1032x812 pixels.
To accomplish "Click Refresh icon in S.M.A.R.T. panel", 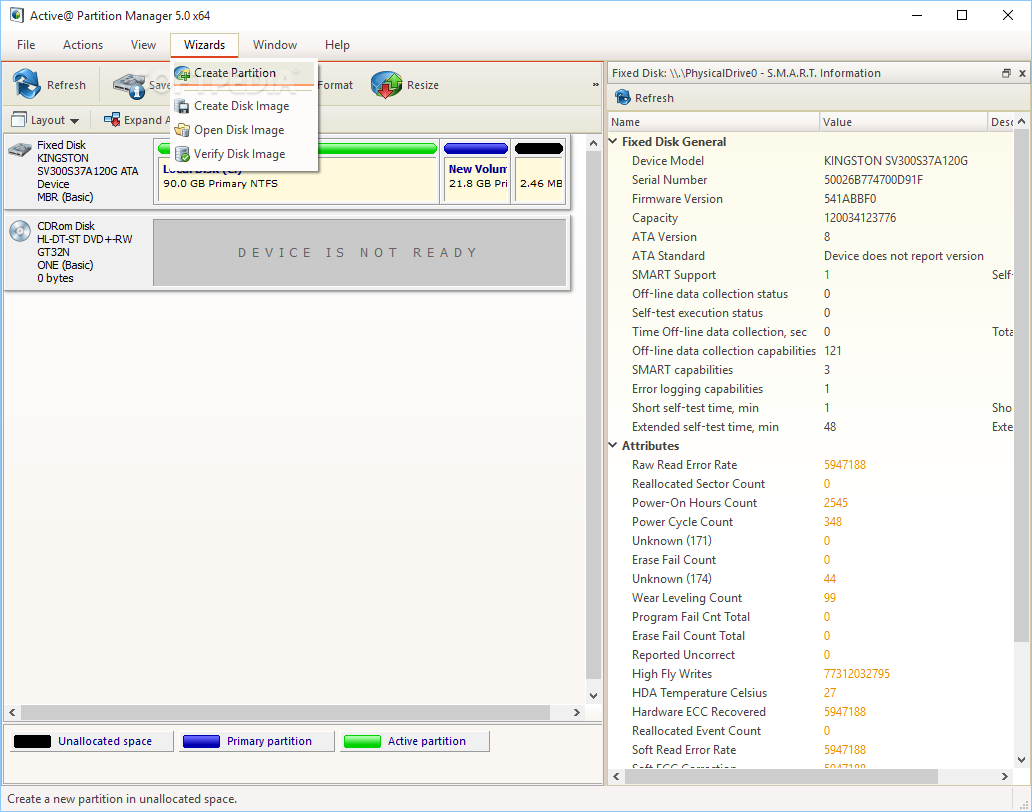I will pos(623,97).
